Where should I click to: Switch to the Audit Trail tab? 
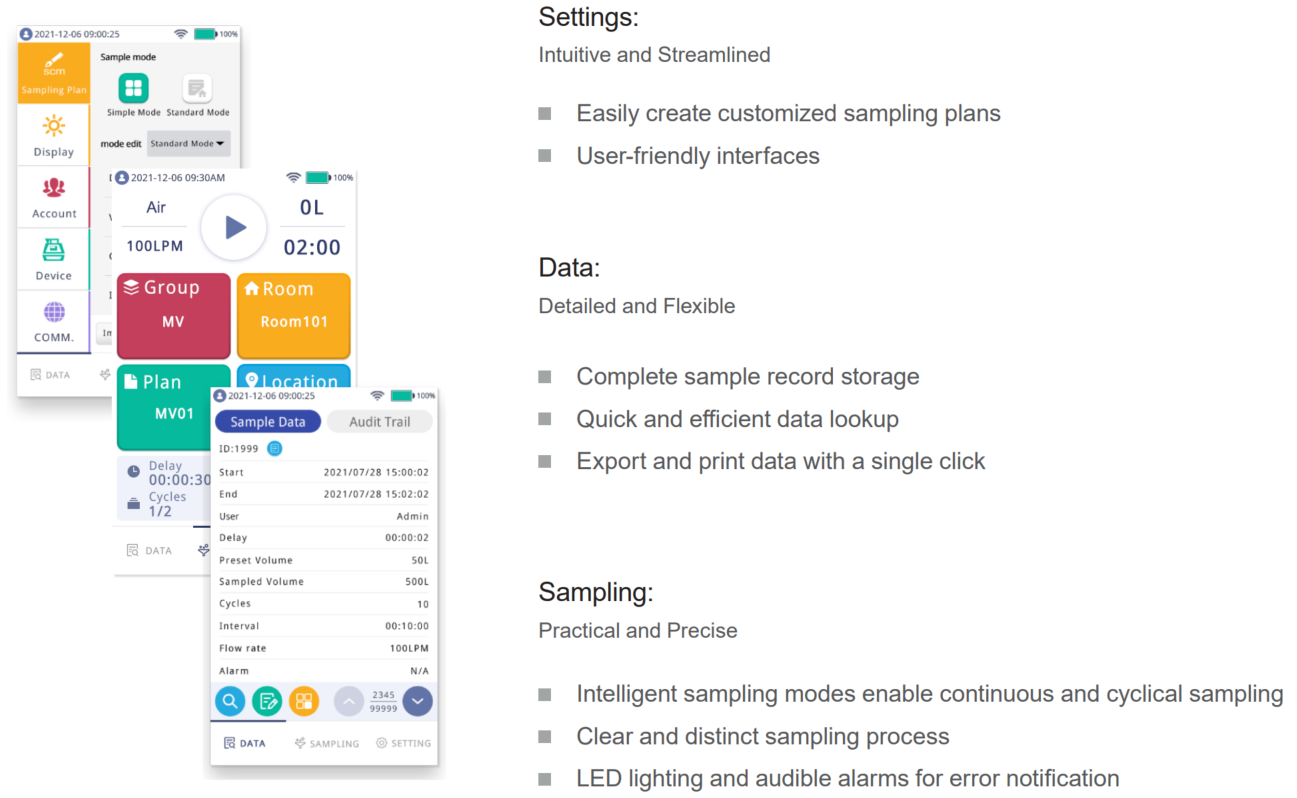pos(379,421)
